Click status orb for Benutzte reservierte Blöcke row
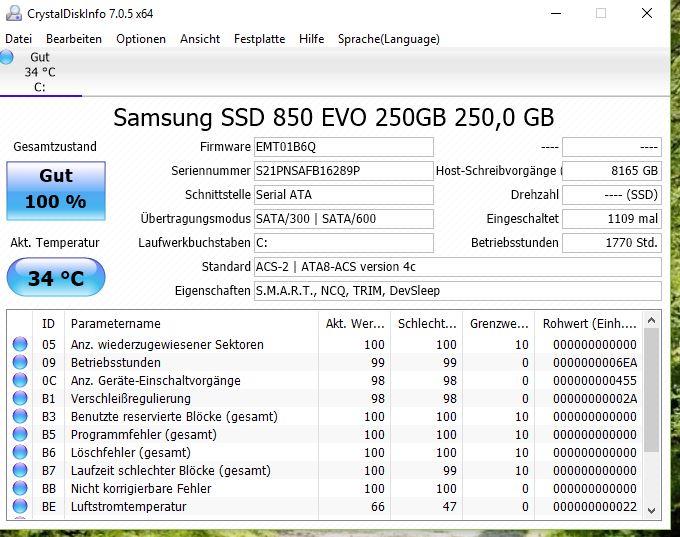Image resolution: width=680 pixels, height=537 pixels. [x=20, y=416]
